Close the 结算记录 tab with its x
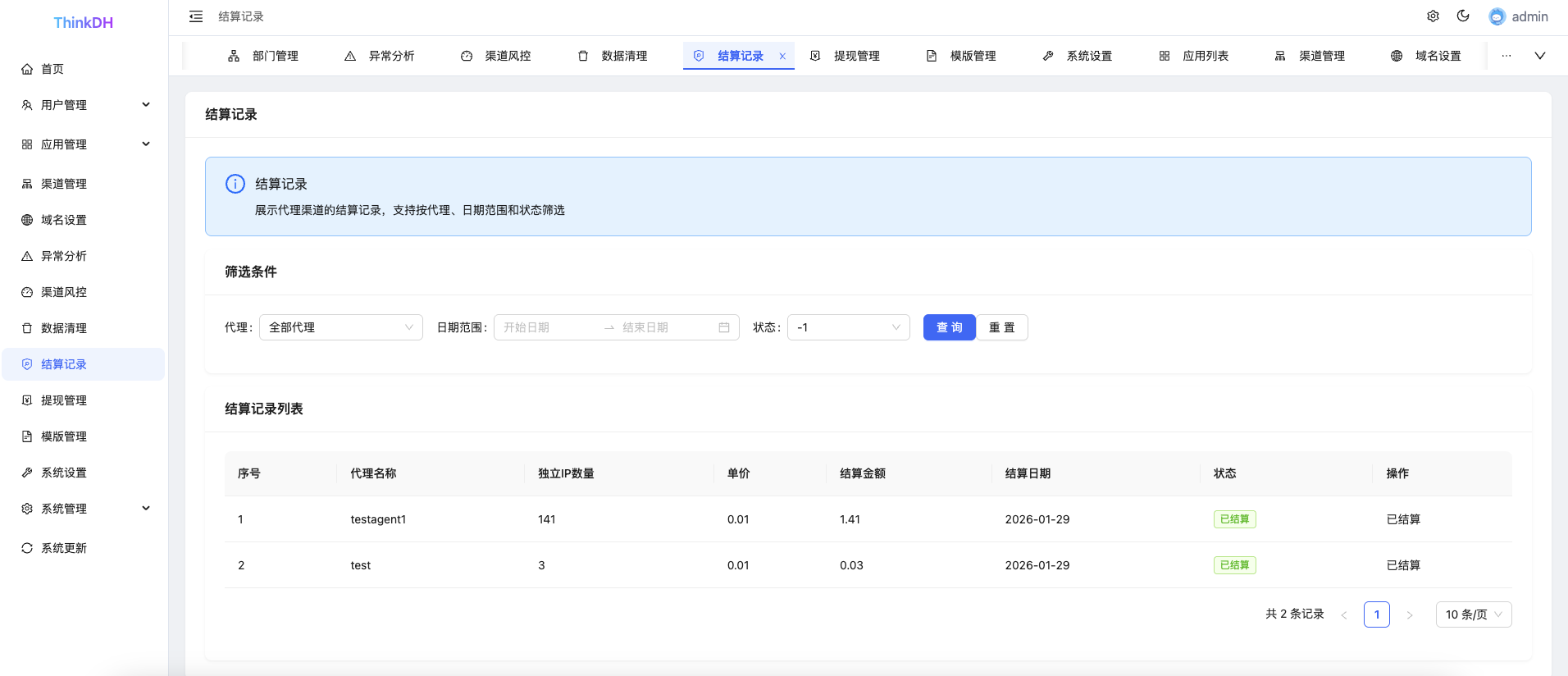 (x=782, y=57)
